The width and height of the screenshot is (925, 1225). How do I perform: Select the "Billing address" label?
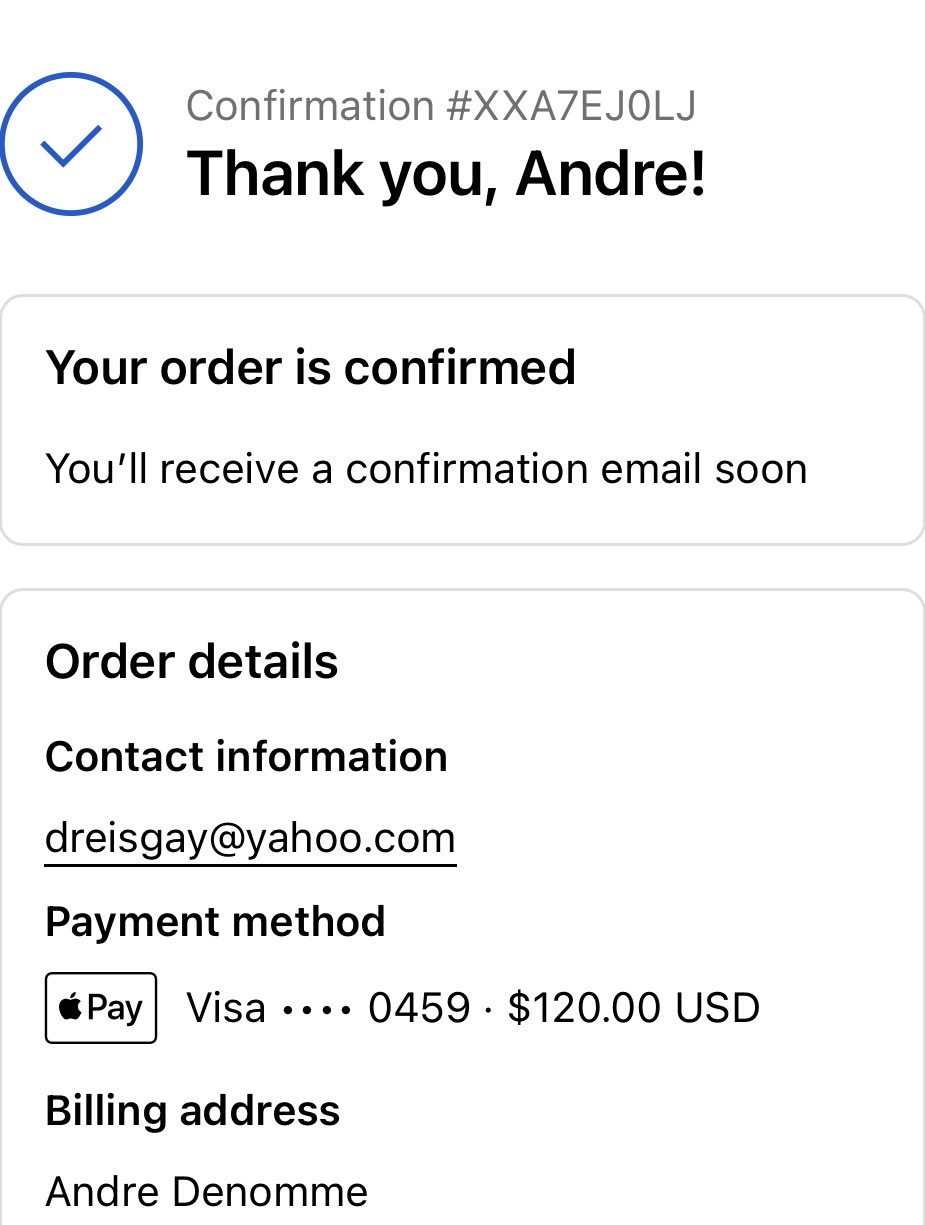tap(193, 1110)
